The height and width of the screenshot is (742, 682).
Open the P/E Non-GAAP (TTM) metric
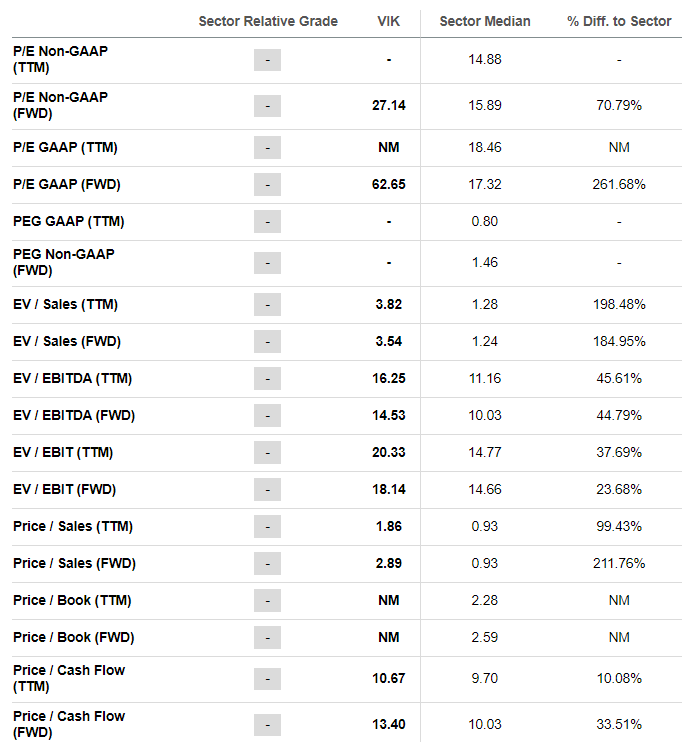tap(60, 60)
